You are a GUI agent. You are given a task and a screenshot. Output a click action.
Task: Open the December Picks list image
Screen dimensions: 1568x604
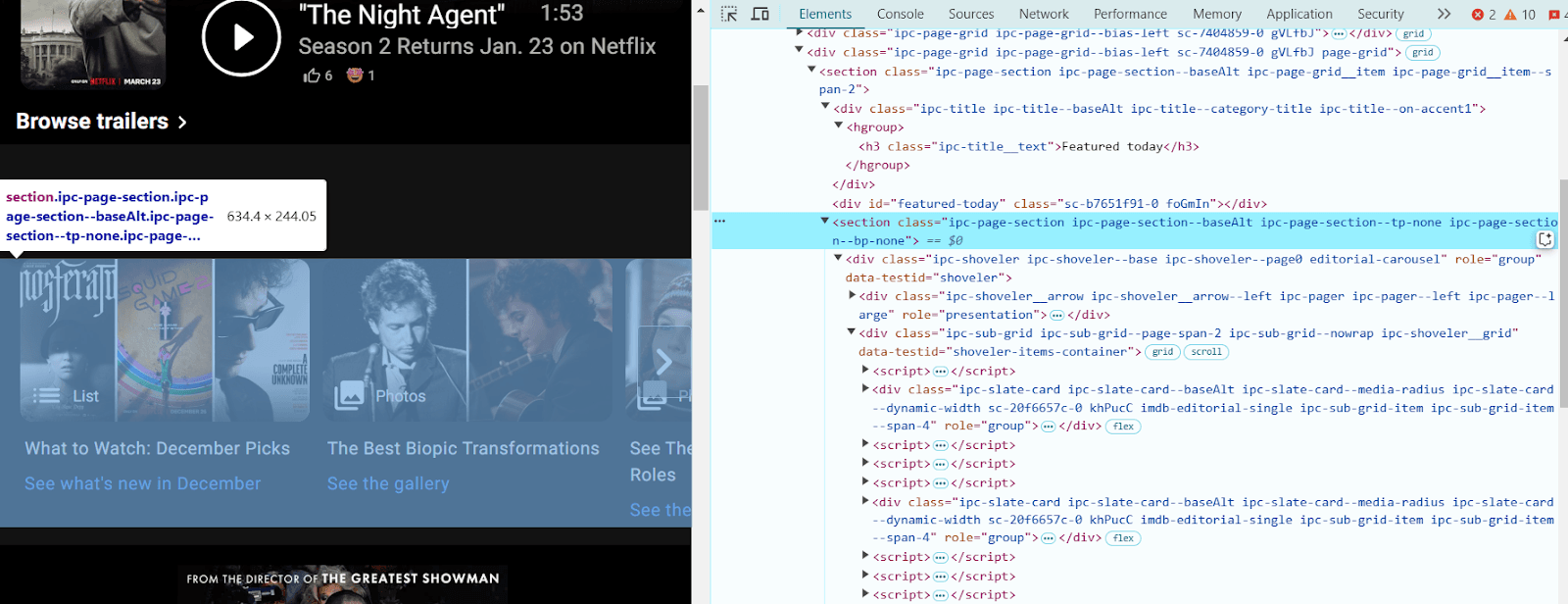164,340
